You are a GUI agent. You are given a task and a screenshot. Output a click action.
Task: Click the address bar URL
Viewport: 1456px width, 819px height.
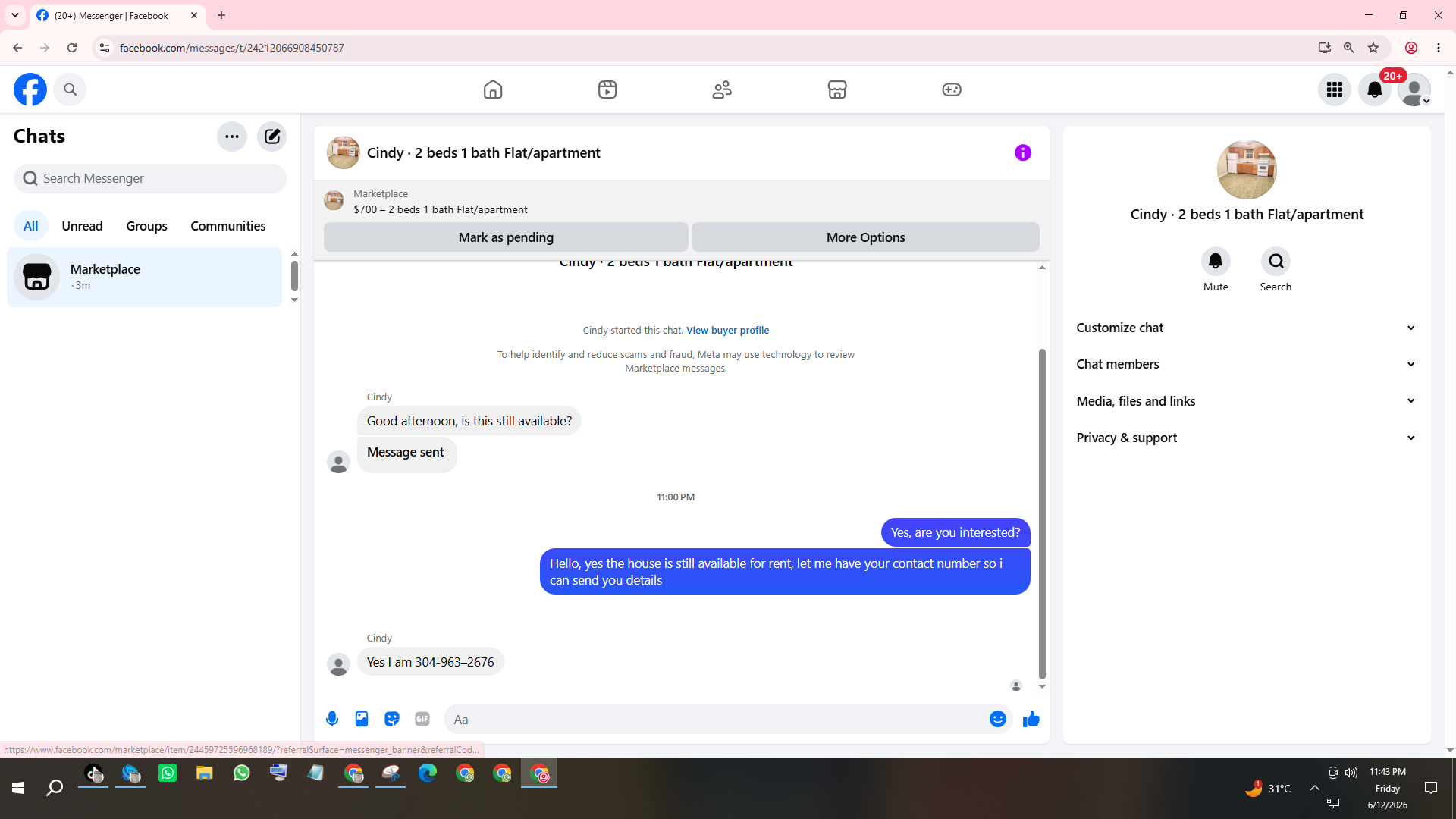[232, 48]
